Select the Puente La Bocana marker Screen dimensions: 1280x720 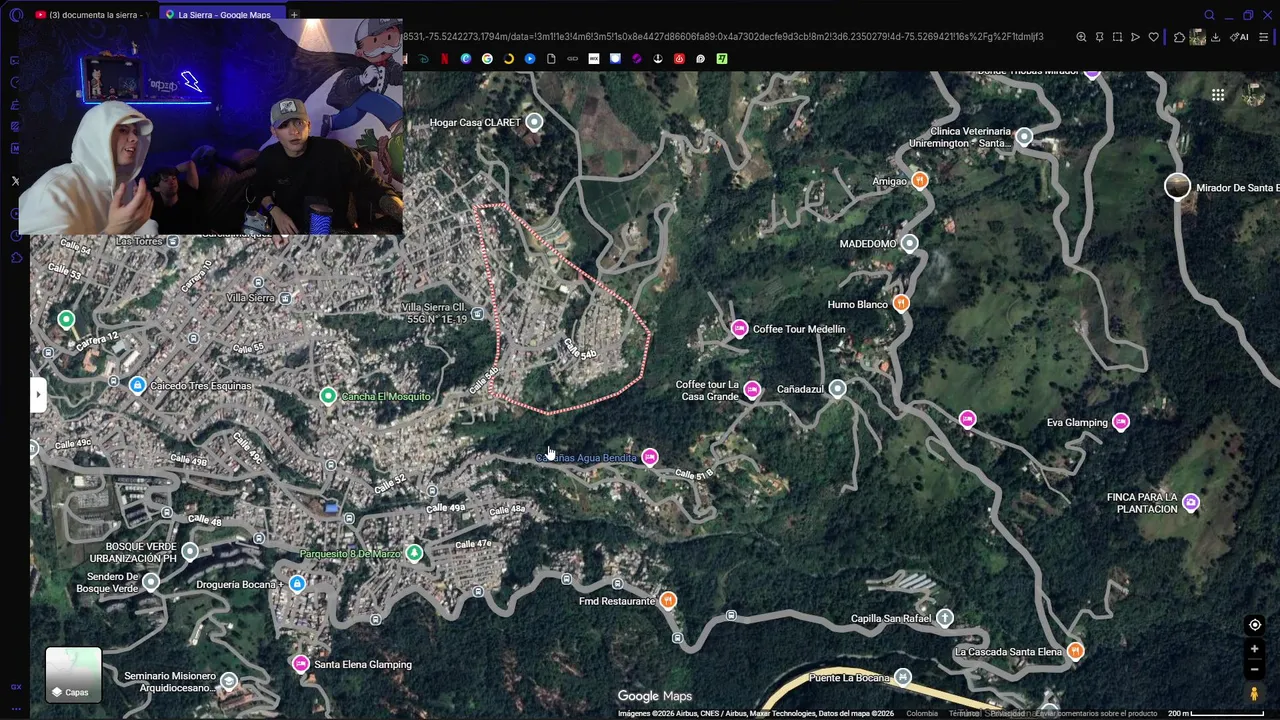[904, 677]
